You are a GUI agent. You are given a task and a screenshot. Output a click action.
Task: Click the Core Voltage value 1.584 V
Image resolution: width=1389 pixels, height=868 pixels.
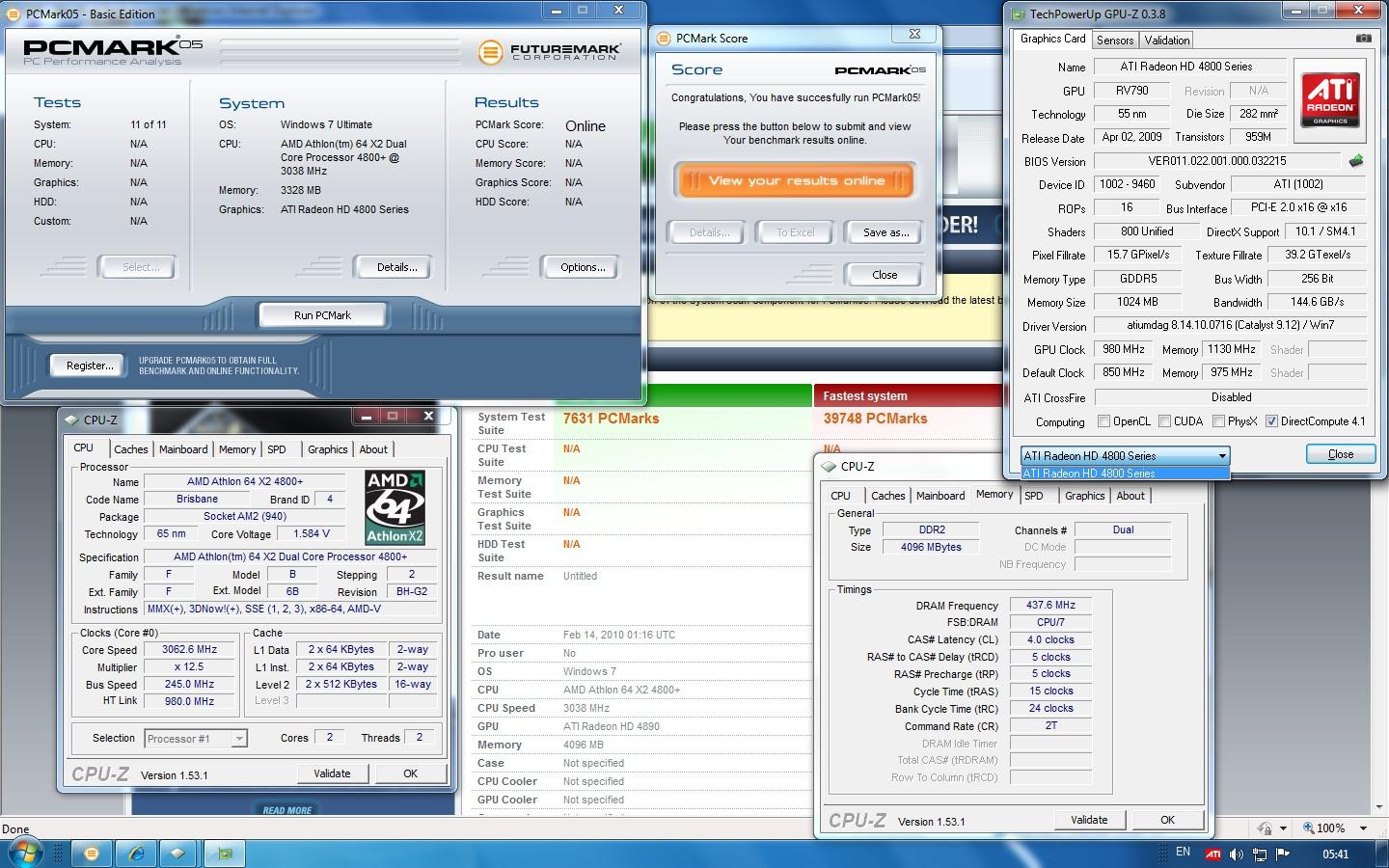tap(311, 533)
